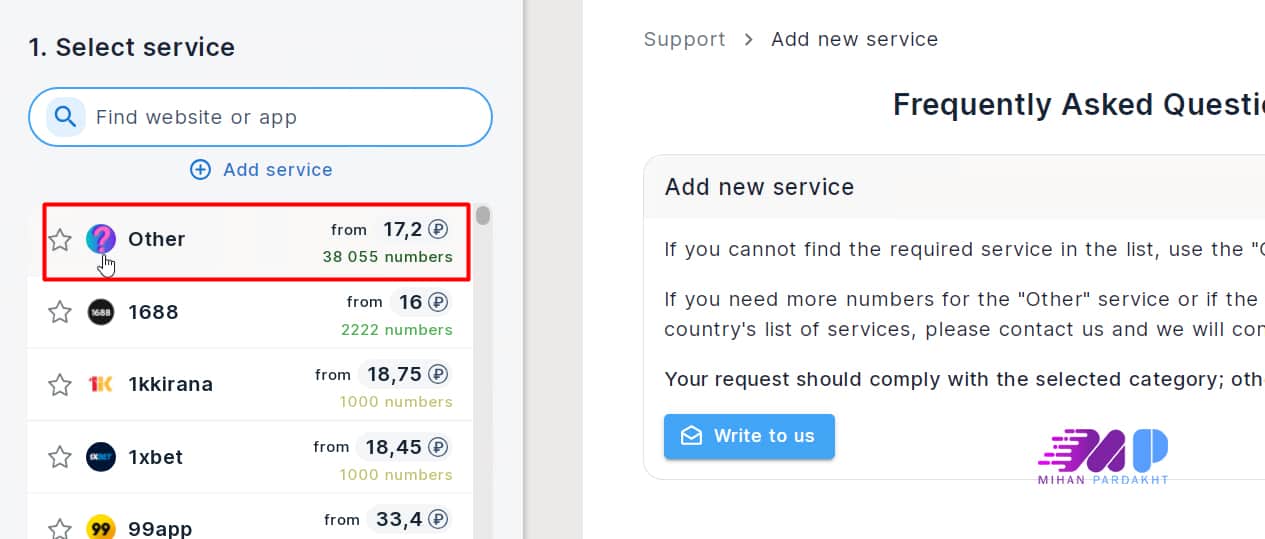Mark 1xbet as favorite using star
The width and height of the screenshot is (1265, 539).
tap(60, 457)
